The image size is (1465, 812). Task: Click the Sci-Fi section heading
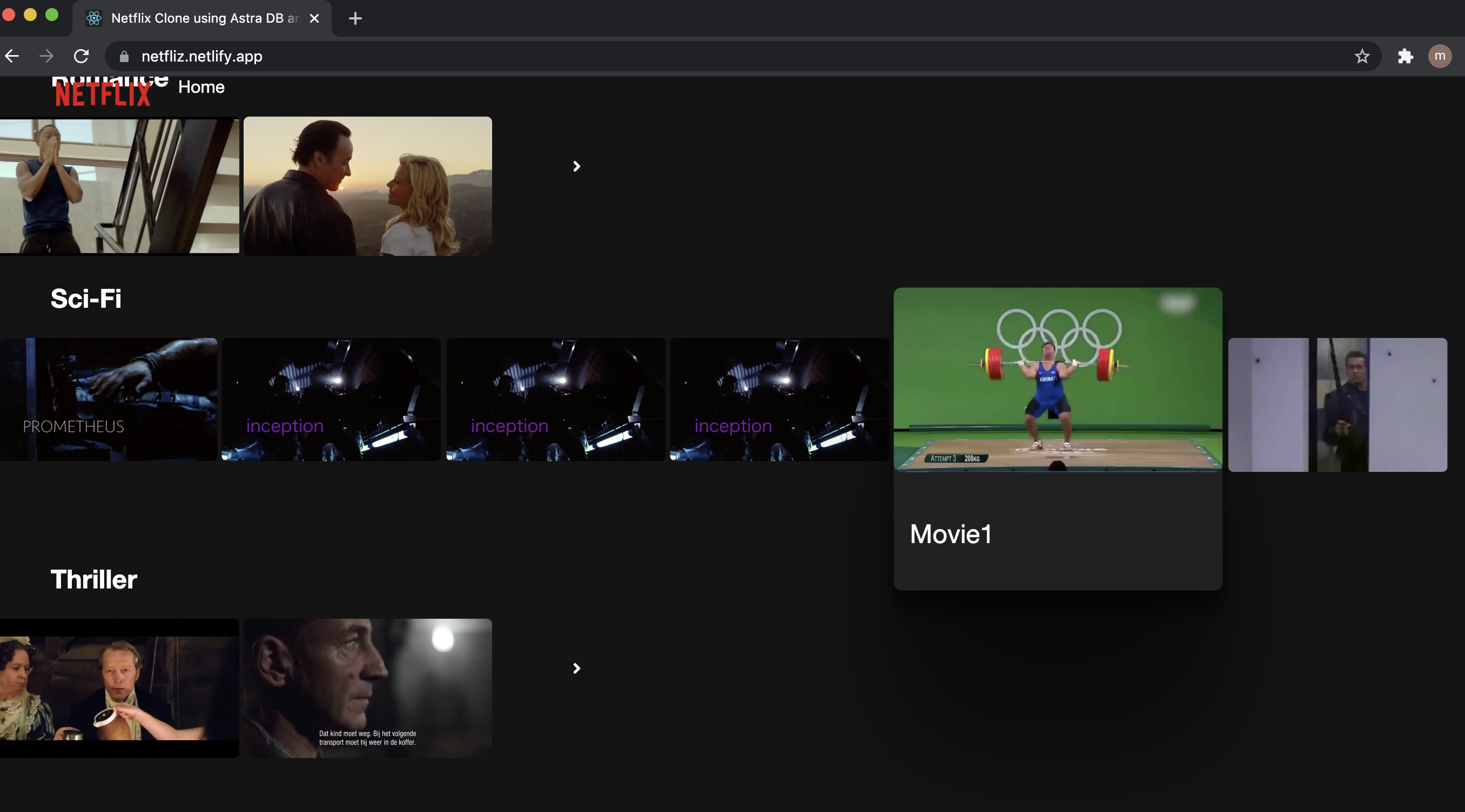click(85, 299)
